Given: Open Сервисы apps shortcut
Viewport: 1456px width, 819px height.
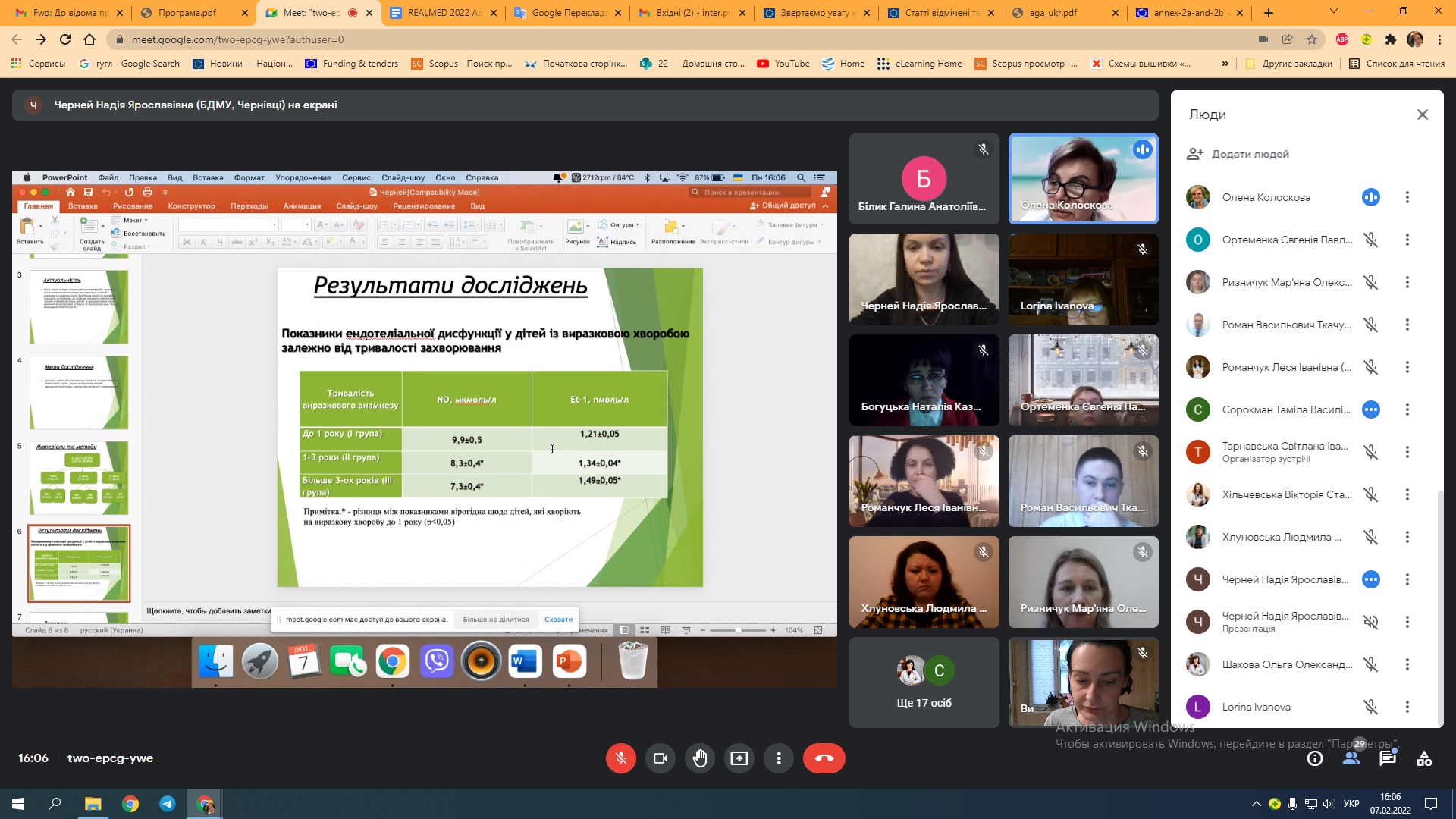Looking at the screenshot, I should [x=38, y=64].
